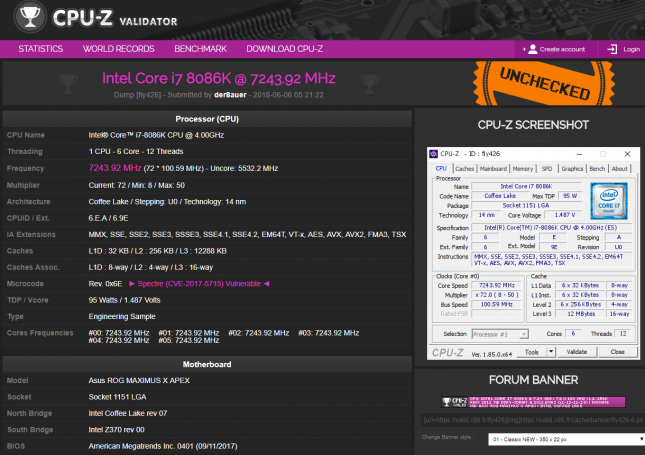Select the CPU tab in CPU-Z window
Image resolution: width=645 pixels, height=455 pixels.
point(441,169)
